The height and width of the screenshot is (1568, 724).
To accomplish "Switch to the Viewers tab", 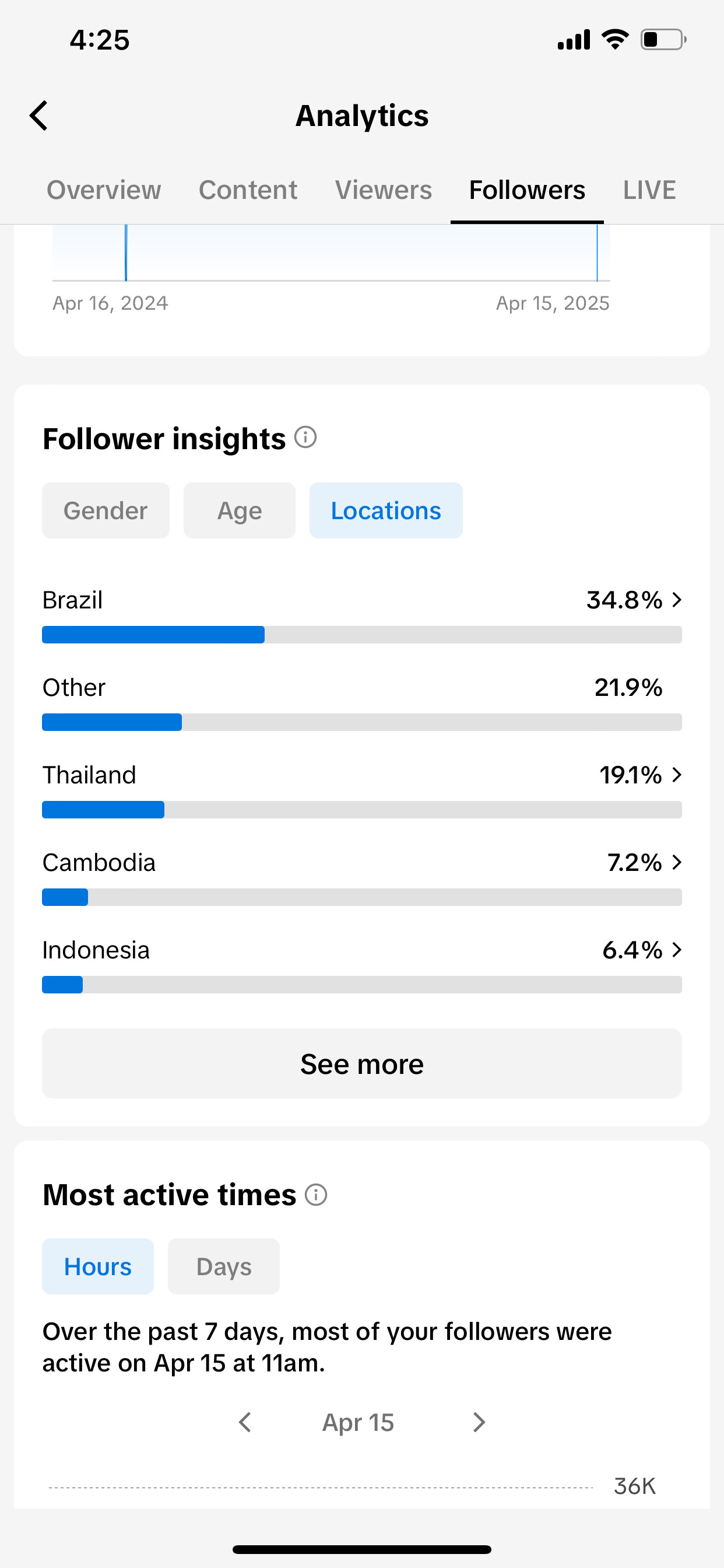I will pyautogui.click(x=384, y=190).
